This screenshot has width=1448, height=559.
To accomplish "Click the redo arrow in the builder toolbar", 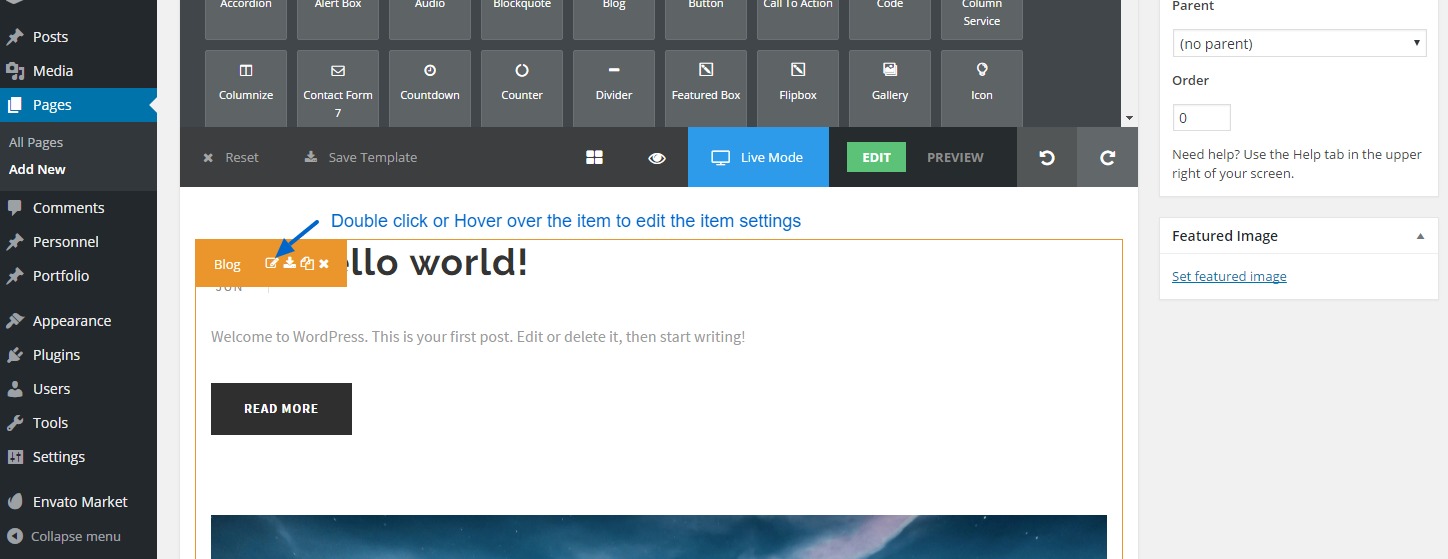I will point(1107,157).
